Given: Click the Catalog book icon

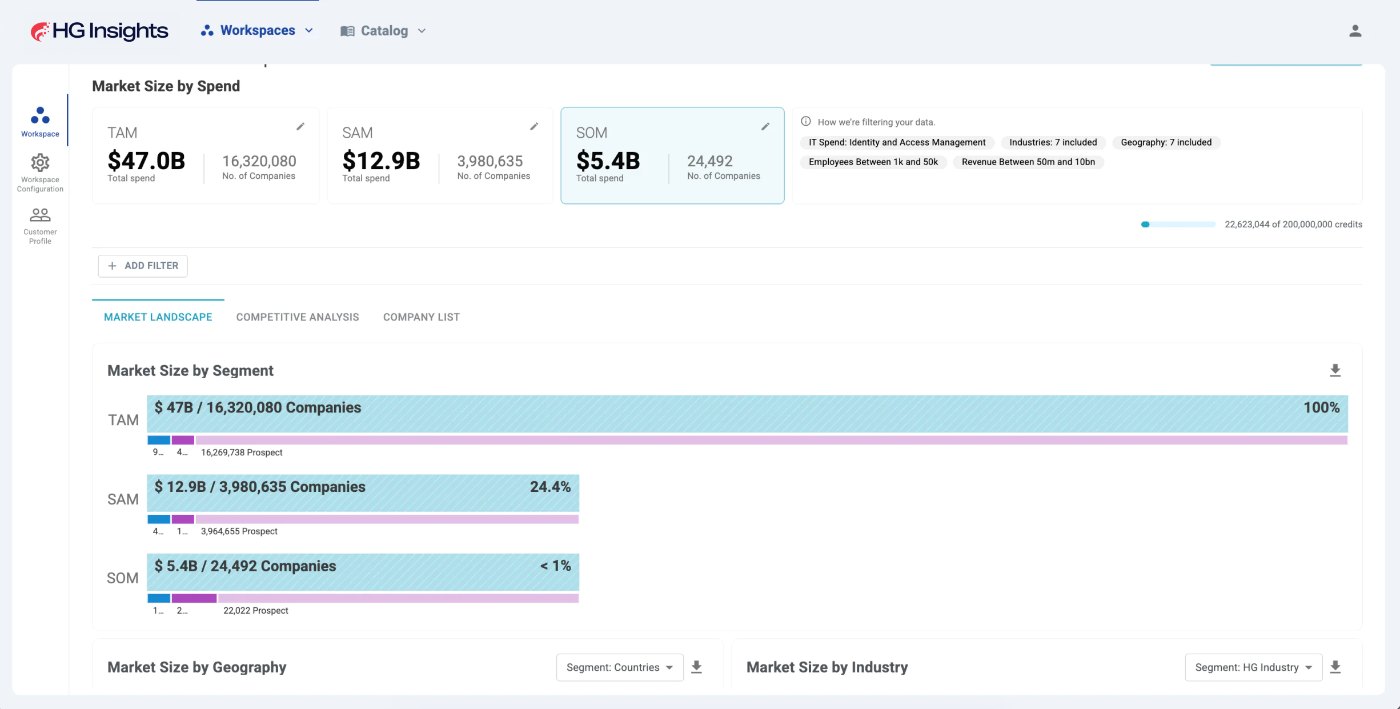Looking at the screenshot, I should coord(347,31).
